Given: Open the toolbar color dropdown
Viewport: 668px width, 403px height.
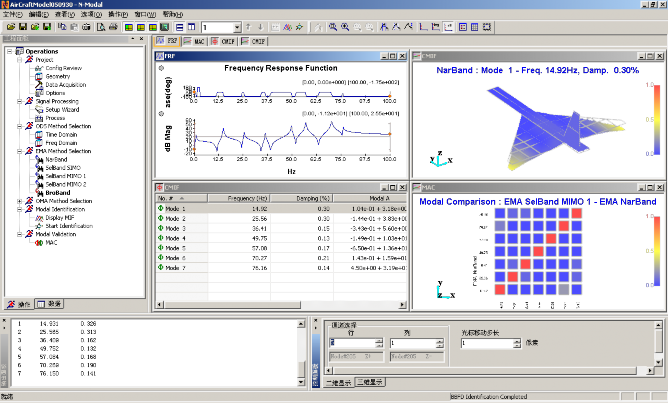Looking at the screenshot, I should [238, 27].
